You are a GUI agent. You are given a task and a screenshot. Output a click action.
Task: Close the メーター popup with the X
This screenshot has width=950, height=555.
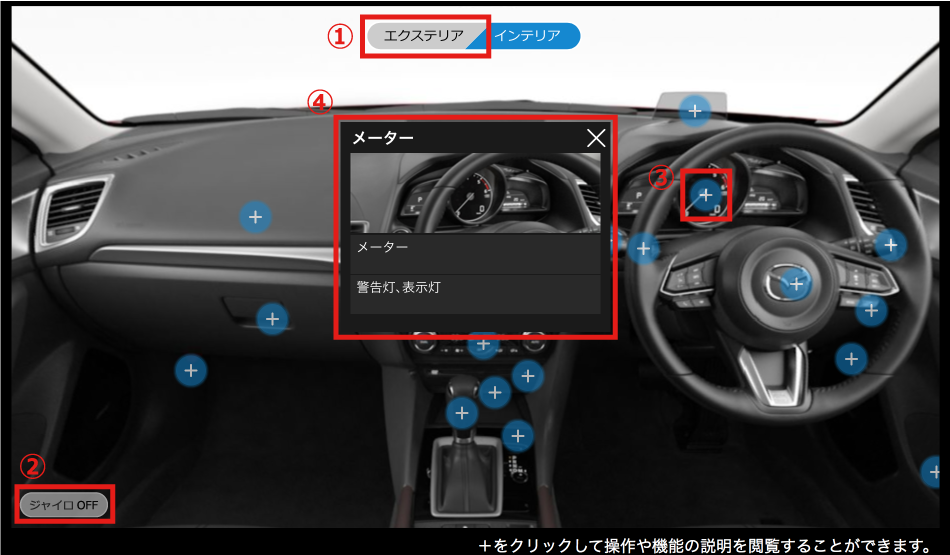(x=596, y=139)
